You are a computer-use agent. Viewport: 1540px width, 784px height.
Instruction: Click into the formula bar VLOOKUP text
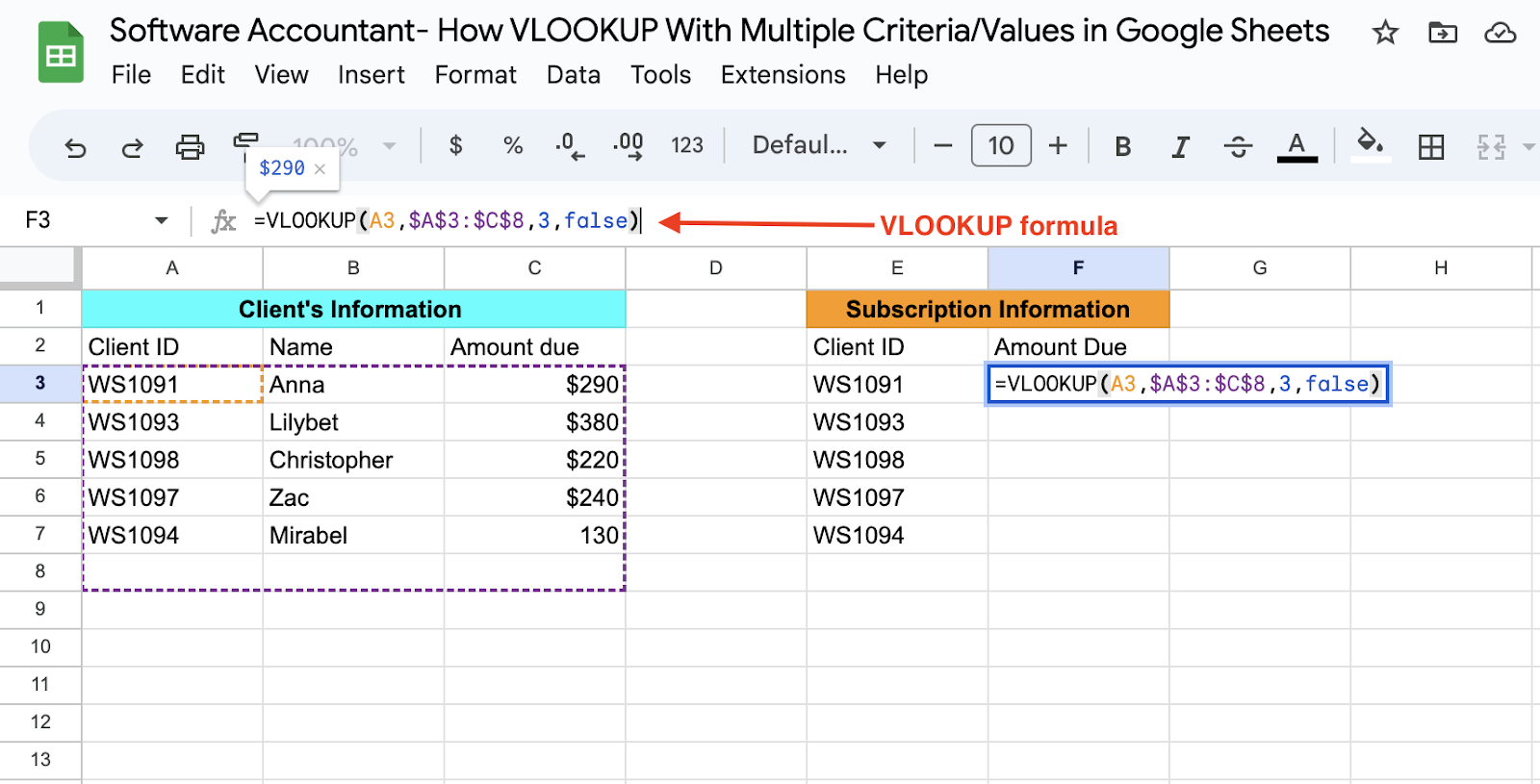tap(446, 221)
